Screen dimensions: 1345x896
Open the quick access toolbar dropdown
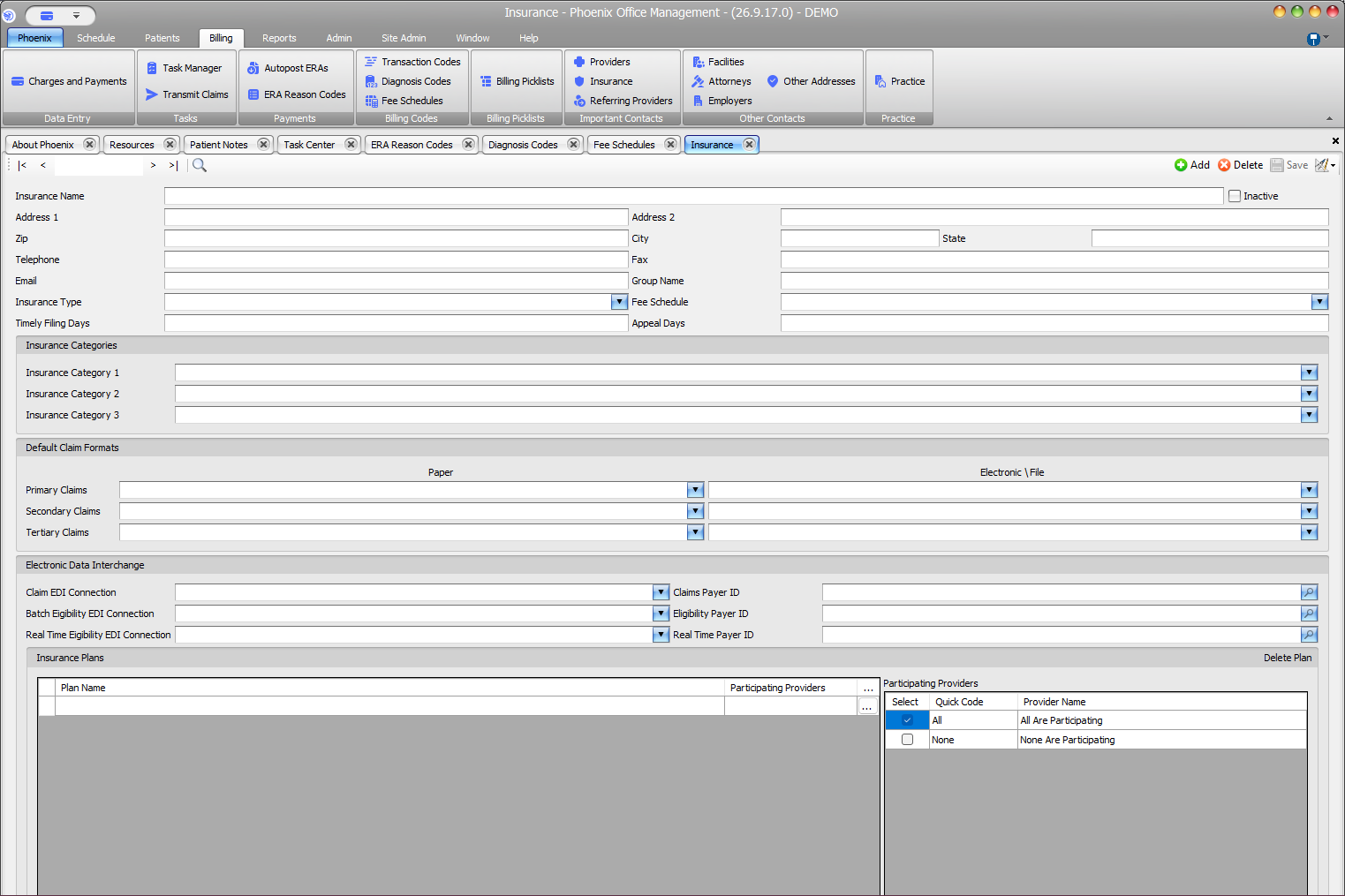pyautogui.click(x=76, y=15)
